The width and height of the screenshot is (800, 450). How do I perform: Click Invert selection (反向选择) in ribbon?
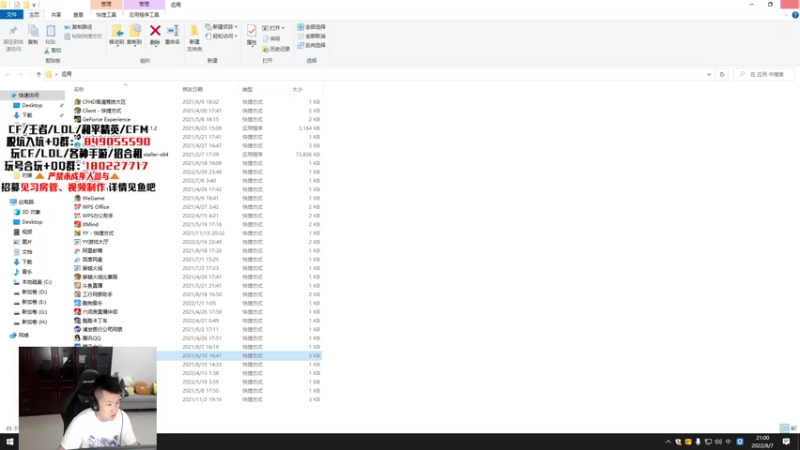[x=311, y=45]
